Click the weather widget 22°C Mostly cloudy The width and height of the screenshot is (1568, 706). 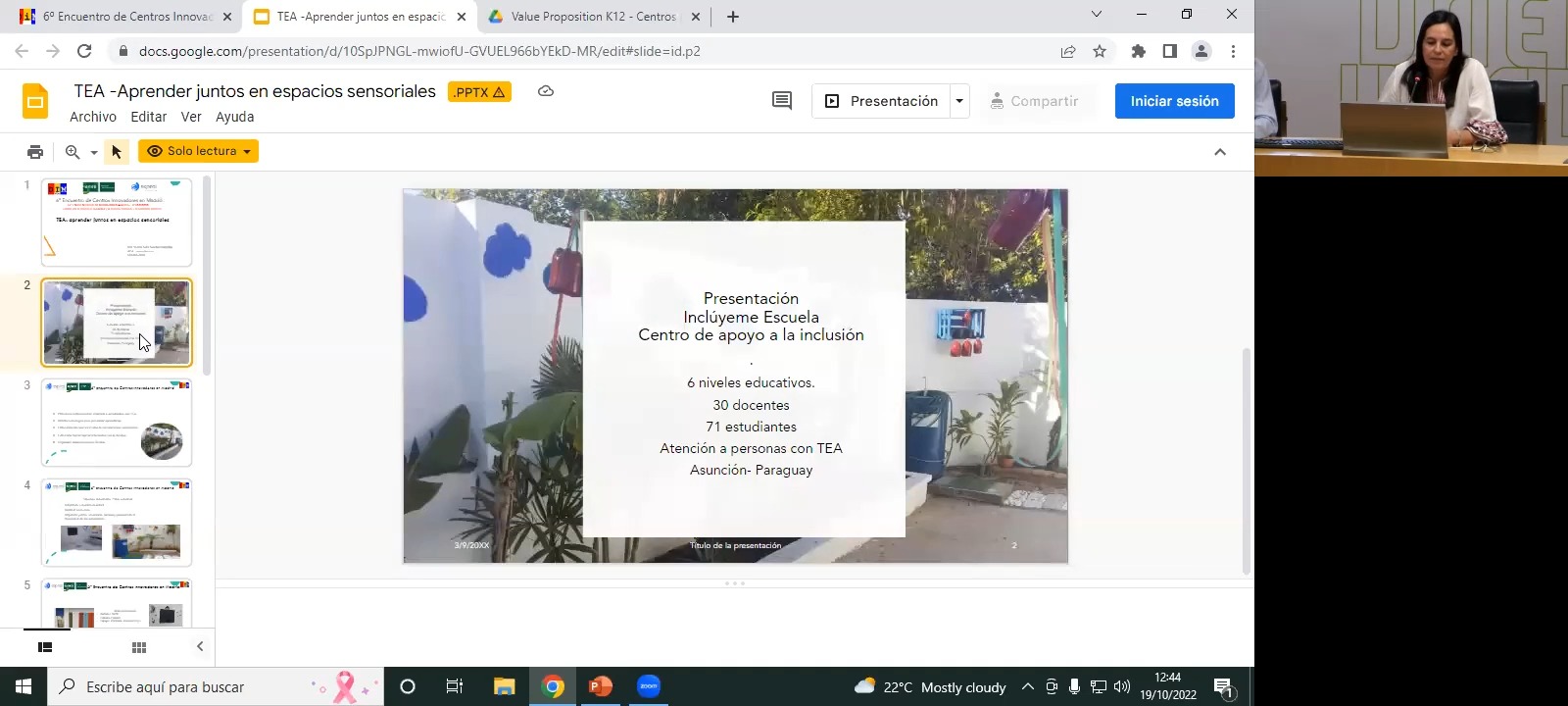pos(931,686)
